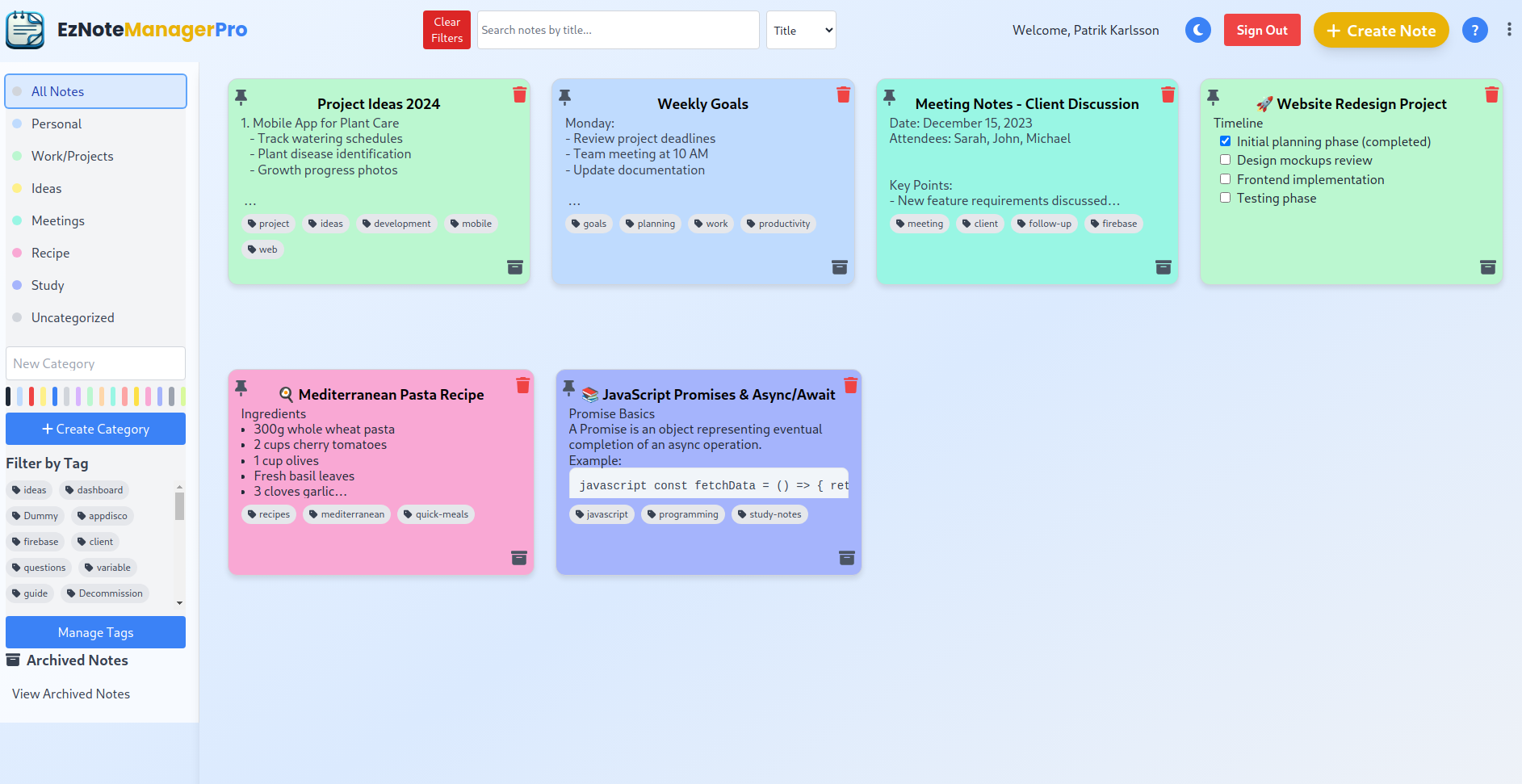Uncheck Initial planning phase (completed)
Viewport: 1522px width, 784px height.
[x=1225, y=141]
